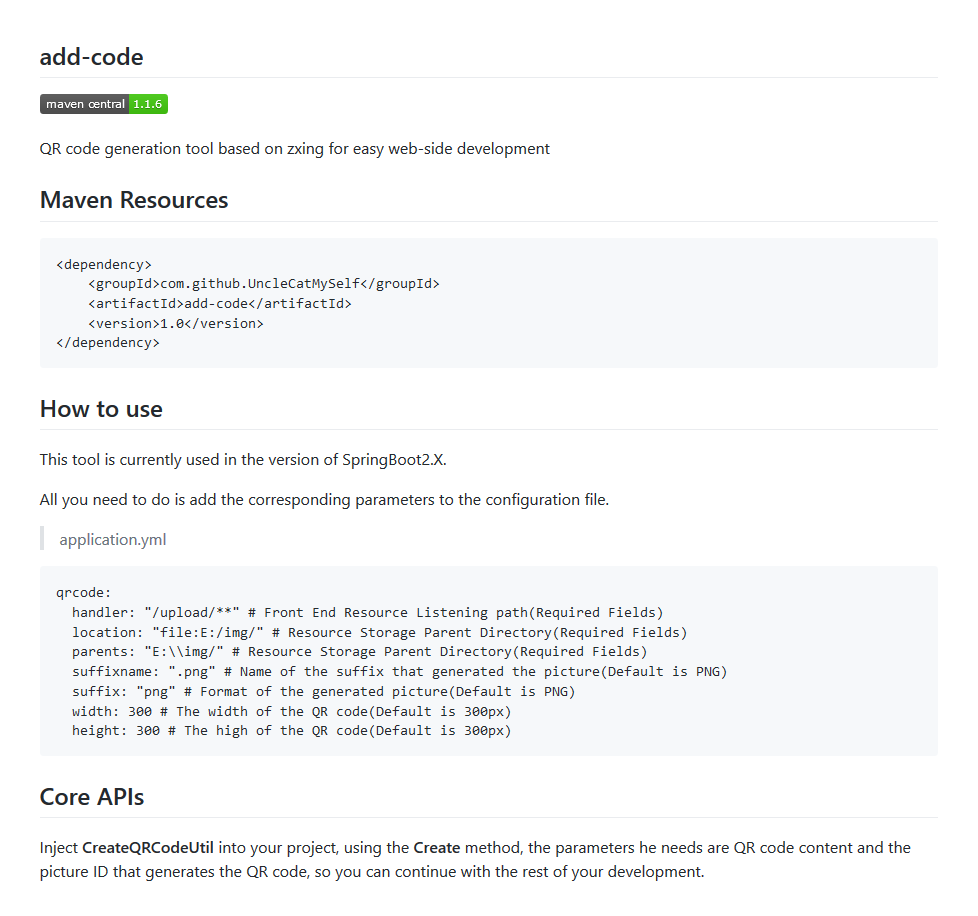Click the Maven Resources heading

[134, 200]
